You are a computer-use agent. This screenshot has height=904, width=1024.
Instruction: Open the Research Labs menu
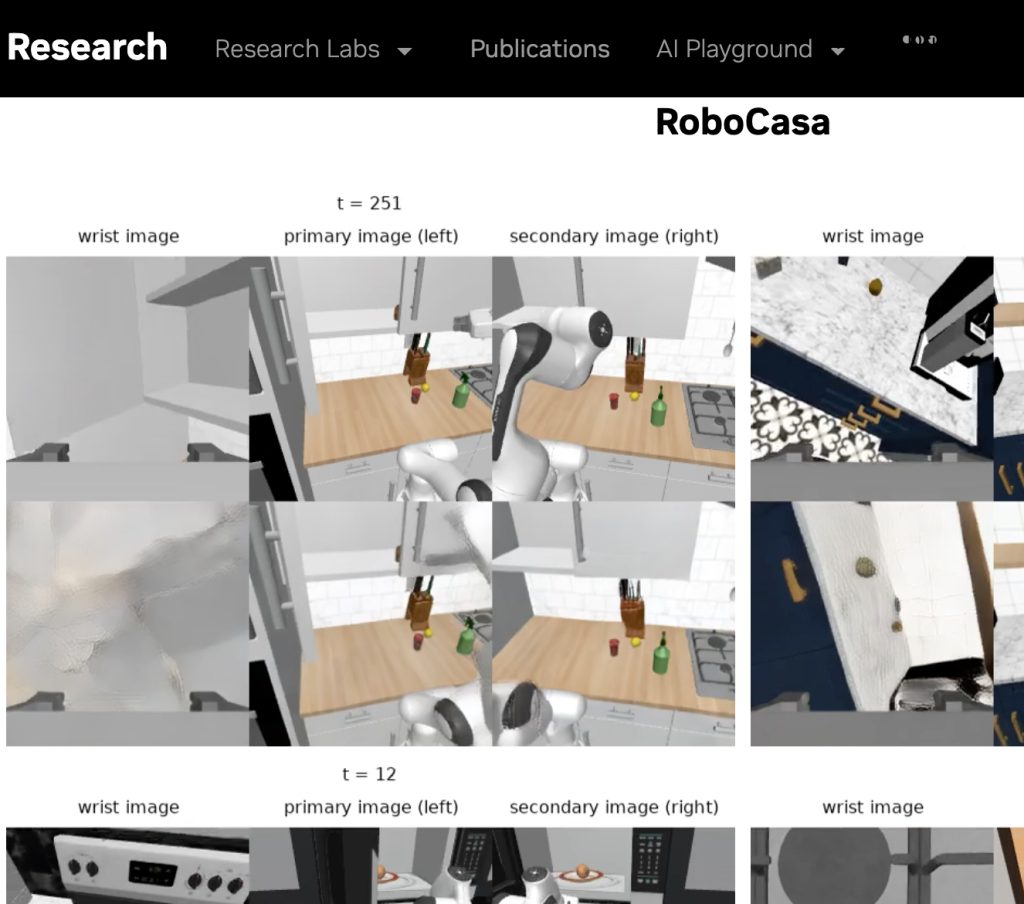pyautogui.click(x=297, y=49)
